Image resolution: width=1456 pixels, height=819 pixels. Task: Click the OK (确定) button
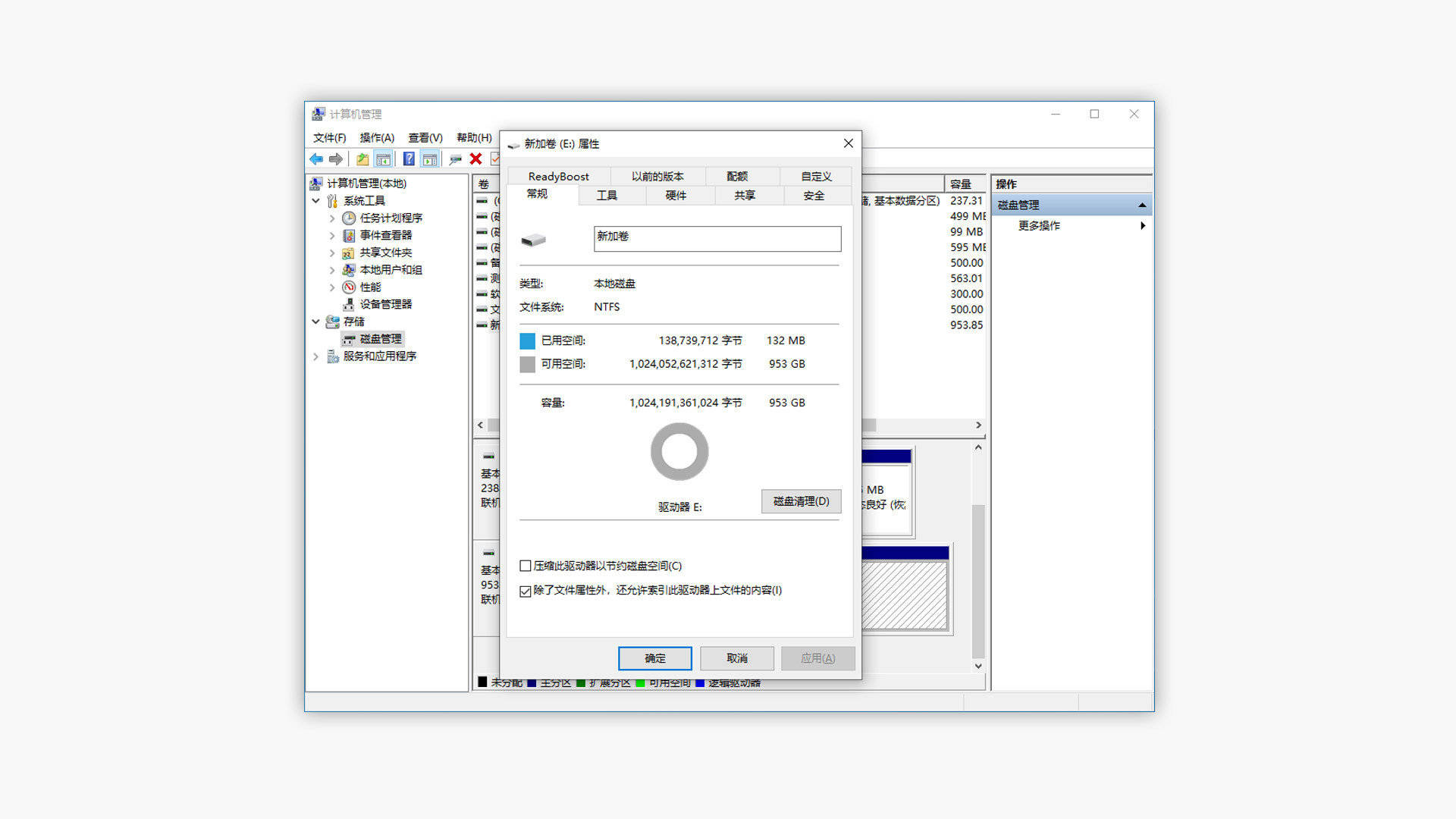pos(654,658)
